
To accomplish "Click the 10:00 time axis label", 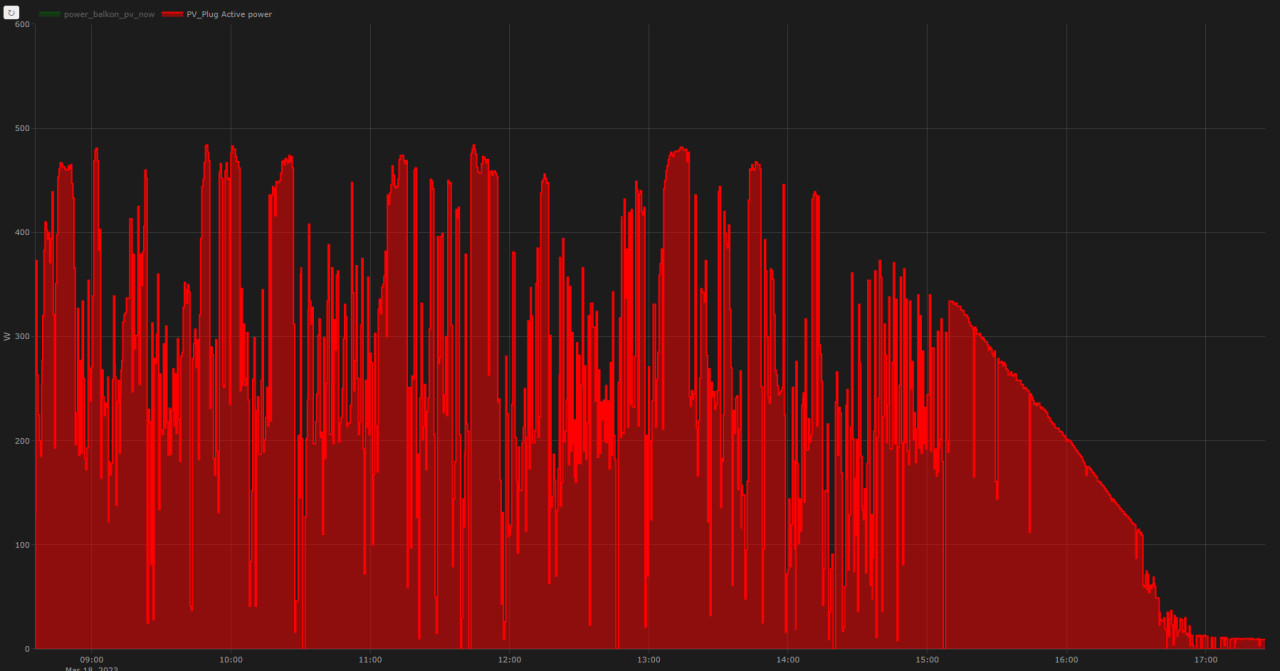I will click(x=230, y=660).
